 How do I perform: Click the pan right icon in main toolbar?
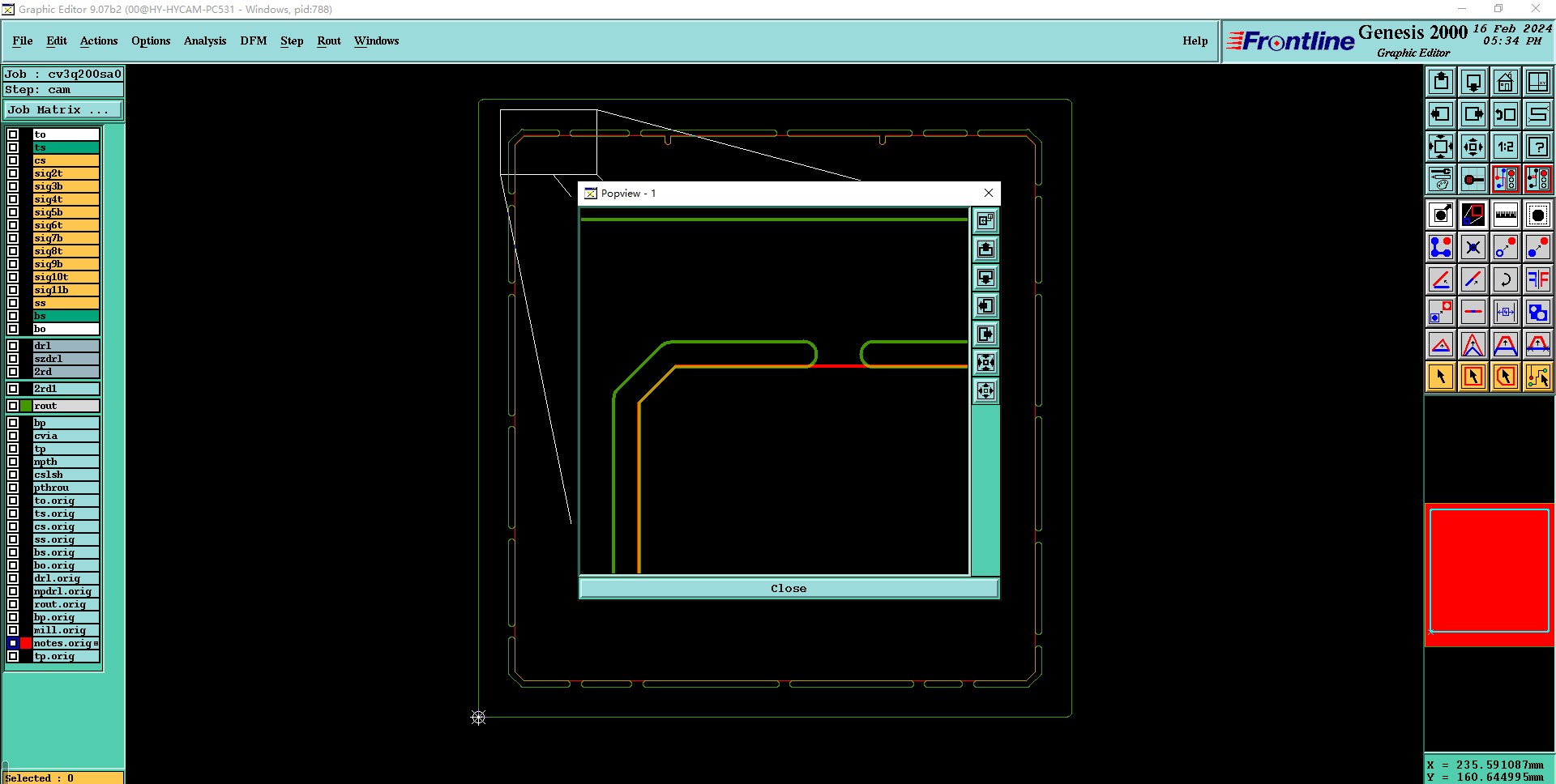click(x=1473, y=114)
